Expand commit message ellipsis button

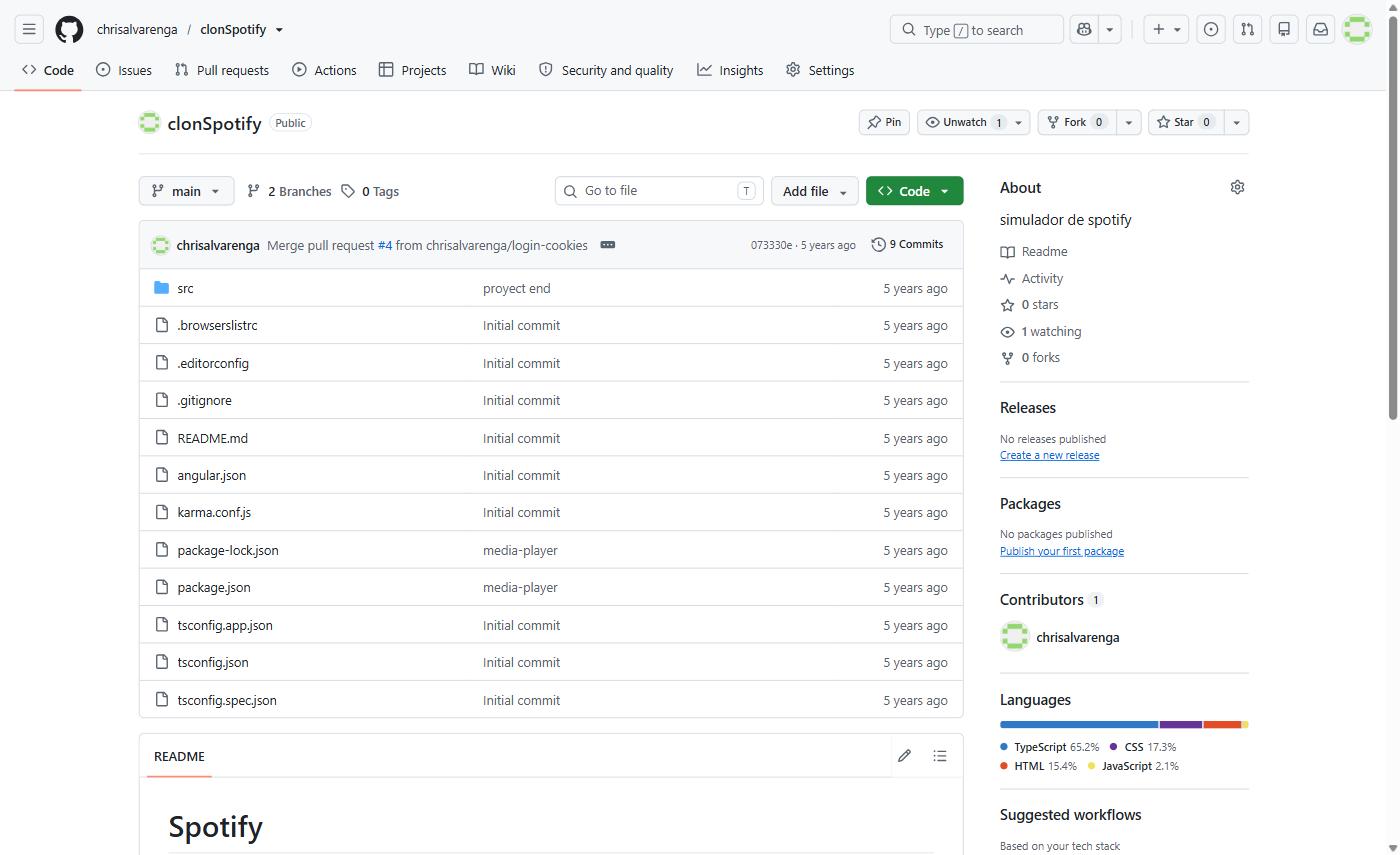607,245
